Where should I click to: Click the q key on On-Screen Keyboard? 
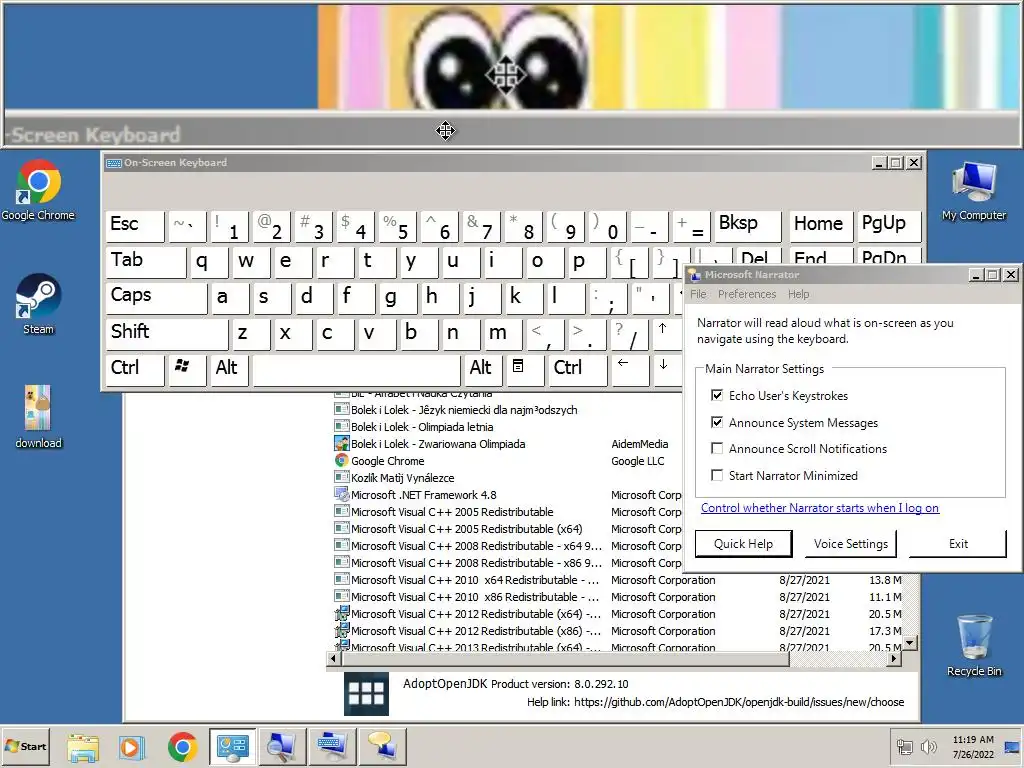click(x=208, y=261)
